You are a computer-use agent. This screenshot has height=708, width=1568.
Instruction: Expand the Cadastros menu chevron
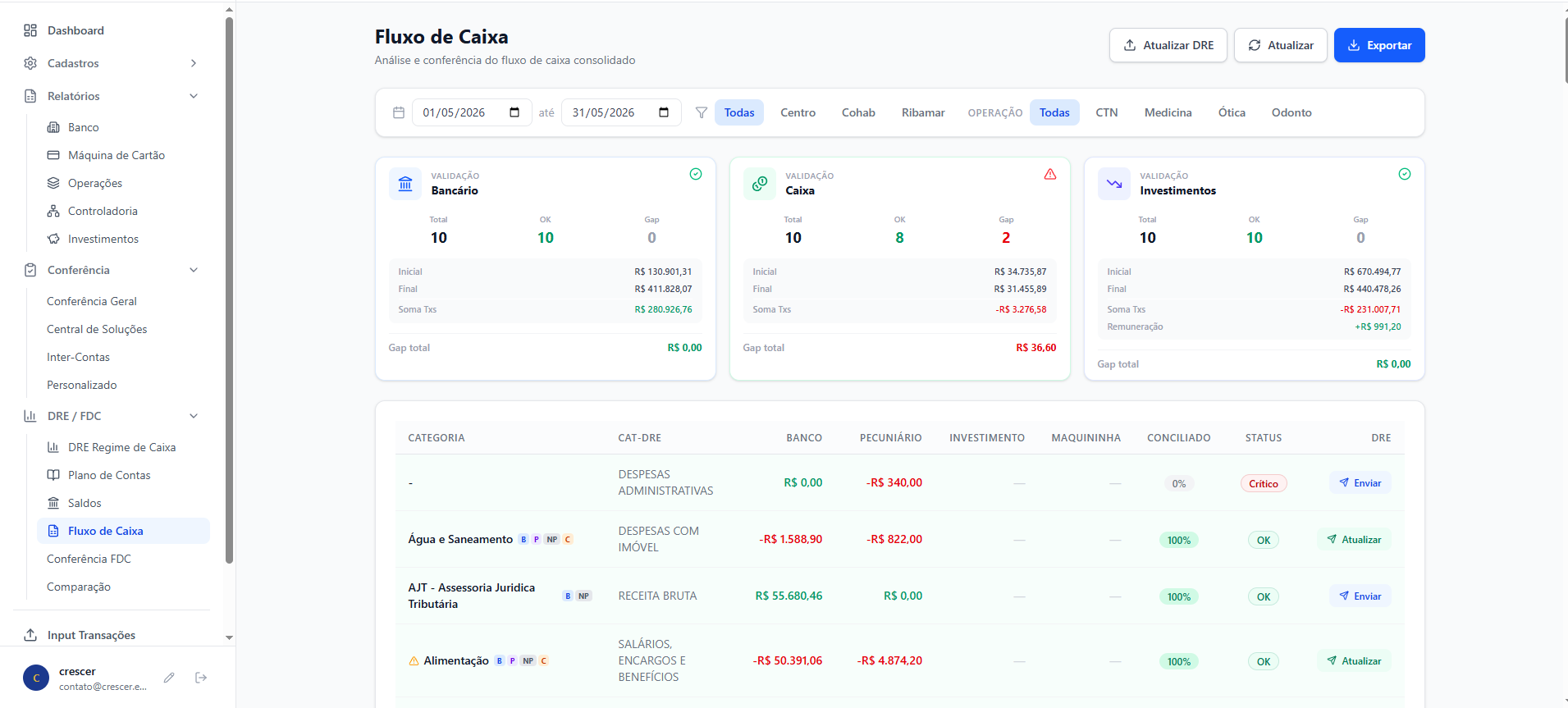[x=194, y=63]
